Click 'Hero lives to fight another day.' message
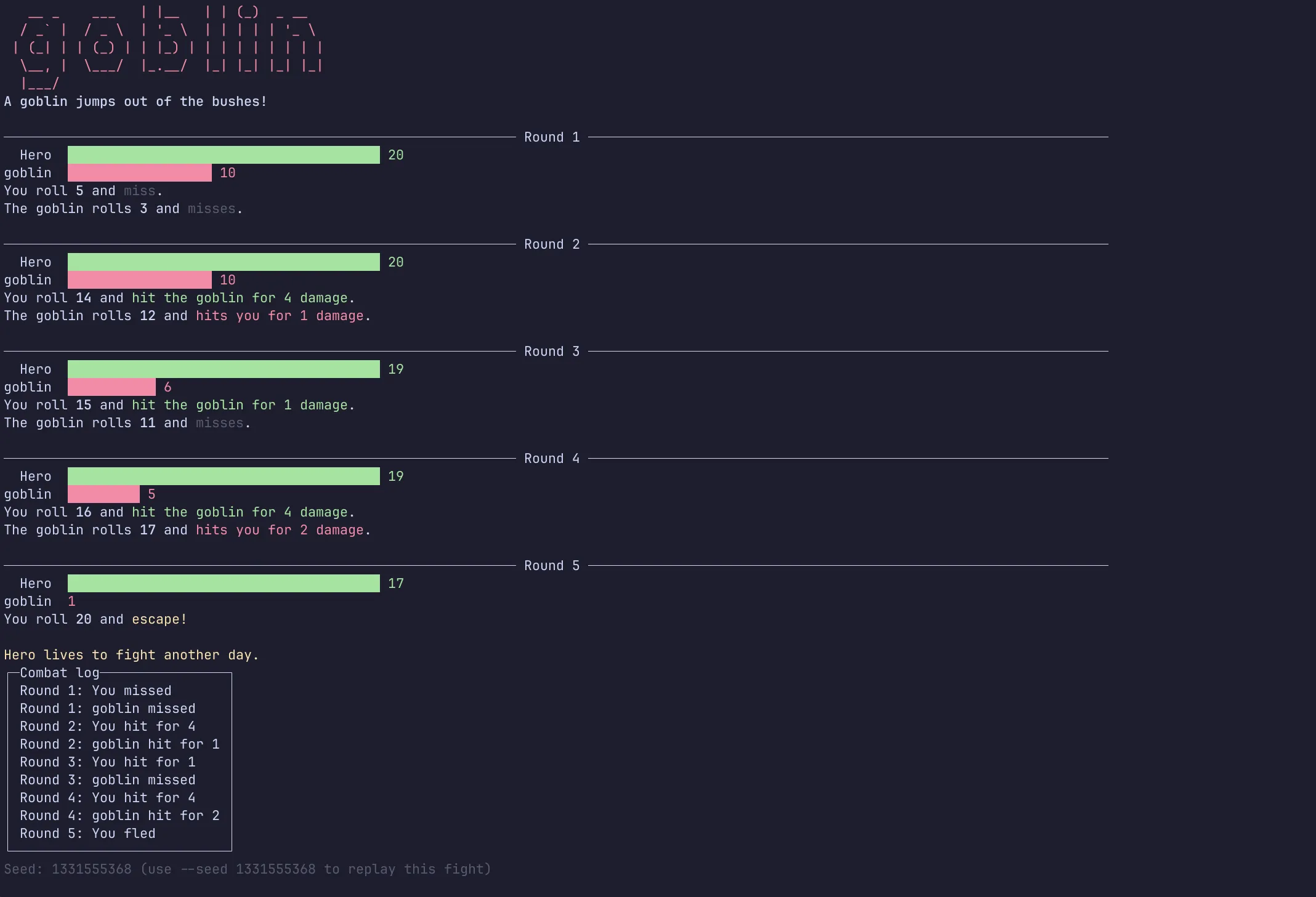The width and height of the screenshot is (1316, 897). [132, 655]
